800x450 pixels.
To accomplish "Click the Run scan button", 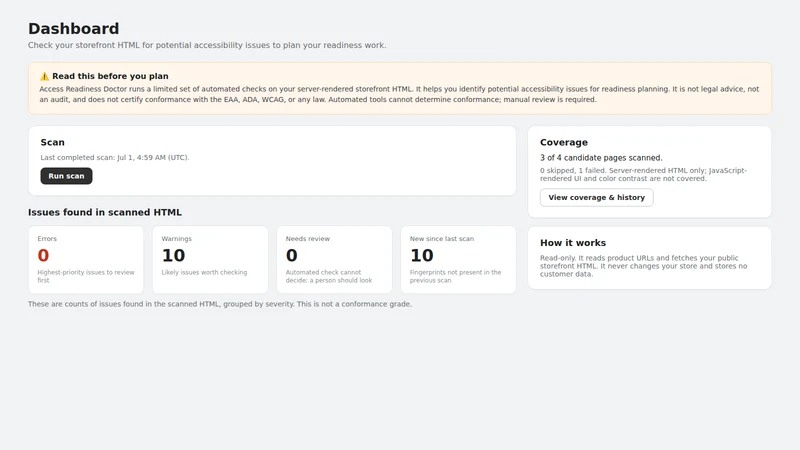I will click(66, 176).
